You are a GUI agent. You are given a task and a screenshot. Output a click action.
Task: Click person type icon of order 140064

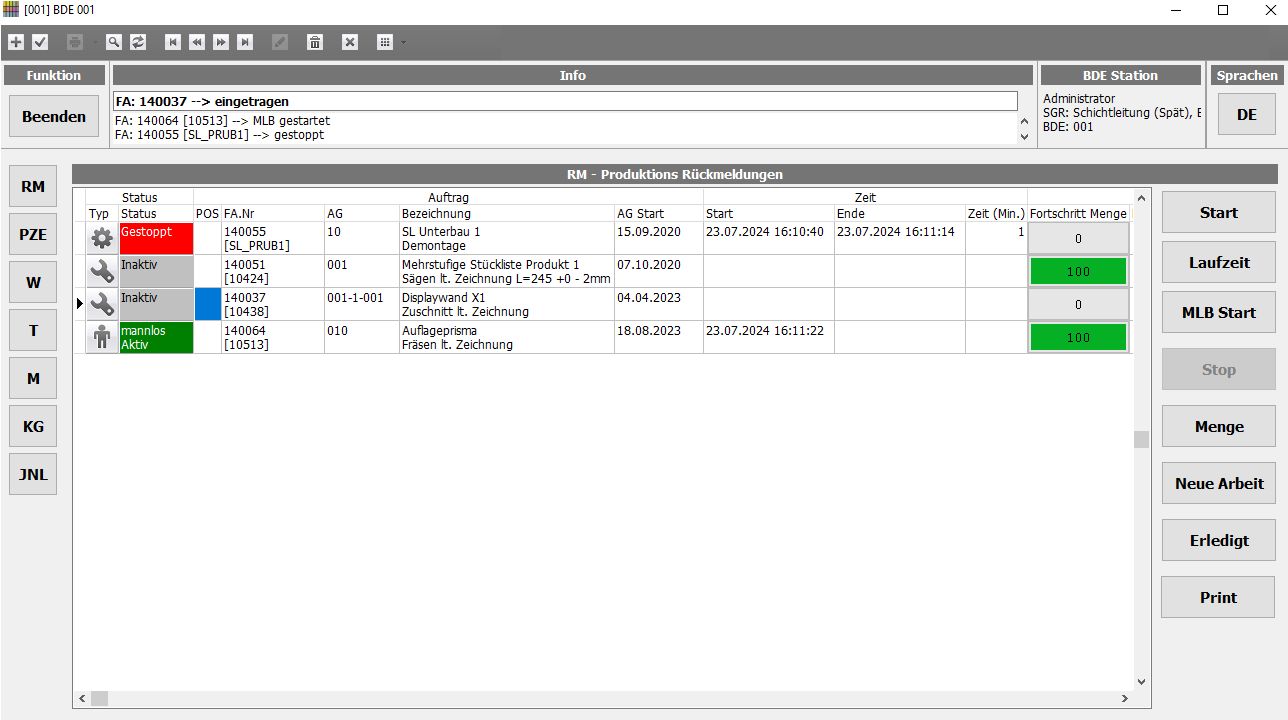click(102, 337)
